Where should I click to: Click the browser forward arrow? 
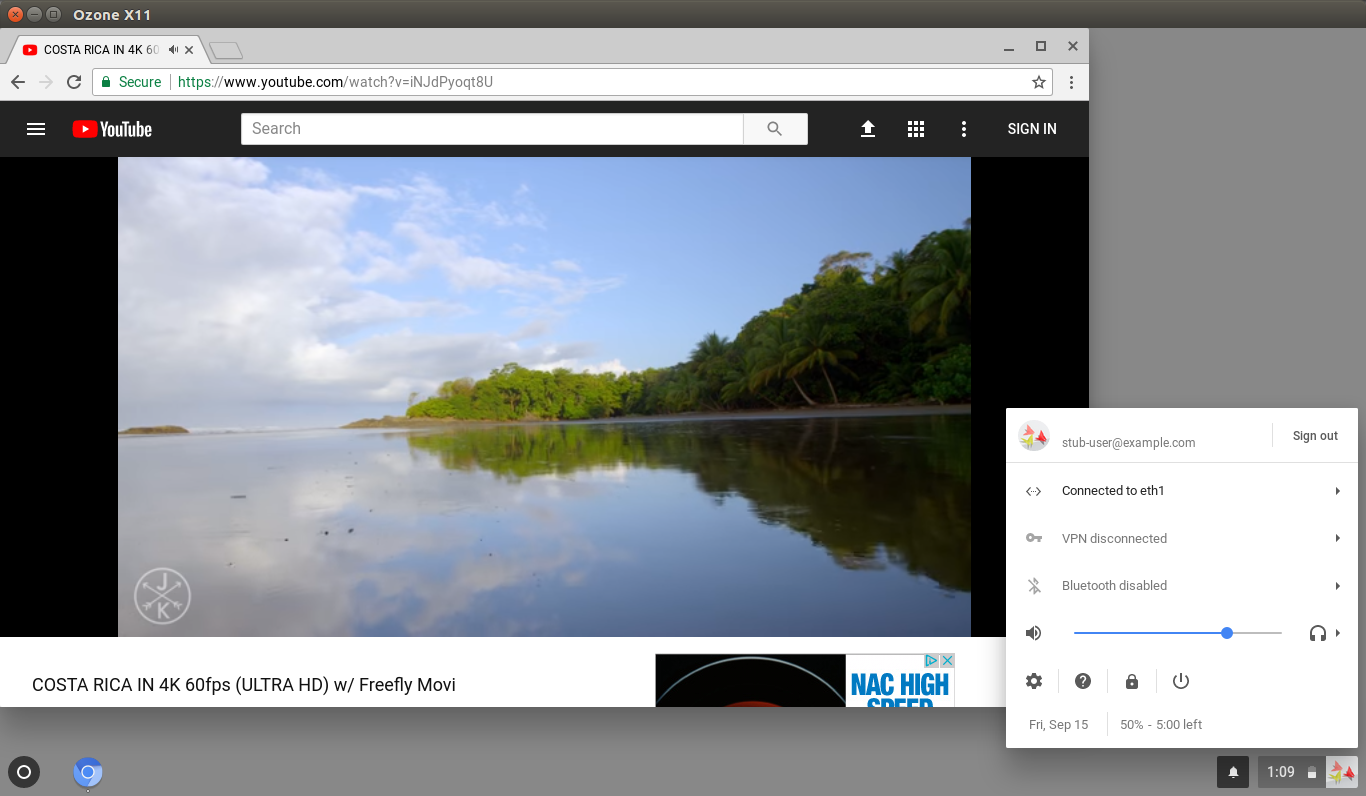pyautogui.click(x=46, y=82)
